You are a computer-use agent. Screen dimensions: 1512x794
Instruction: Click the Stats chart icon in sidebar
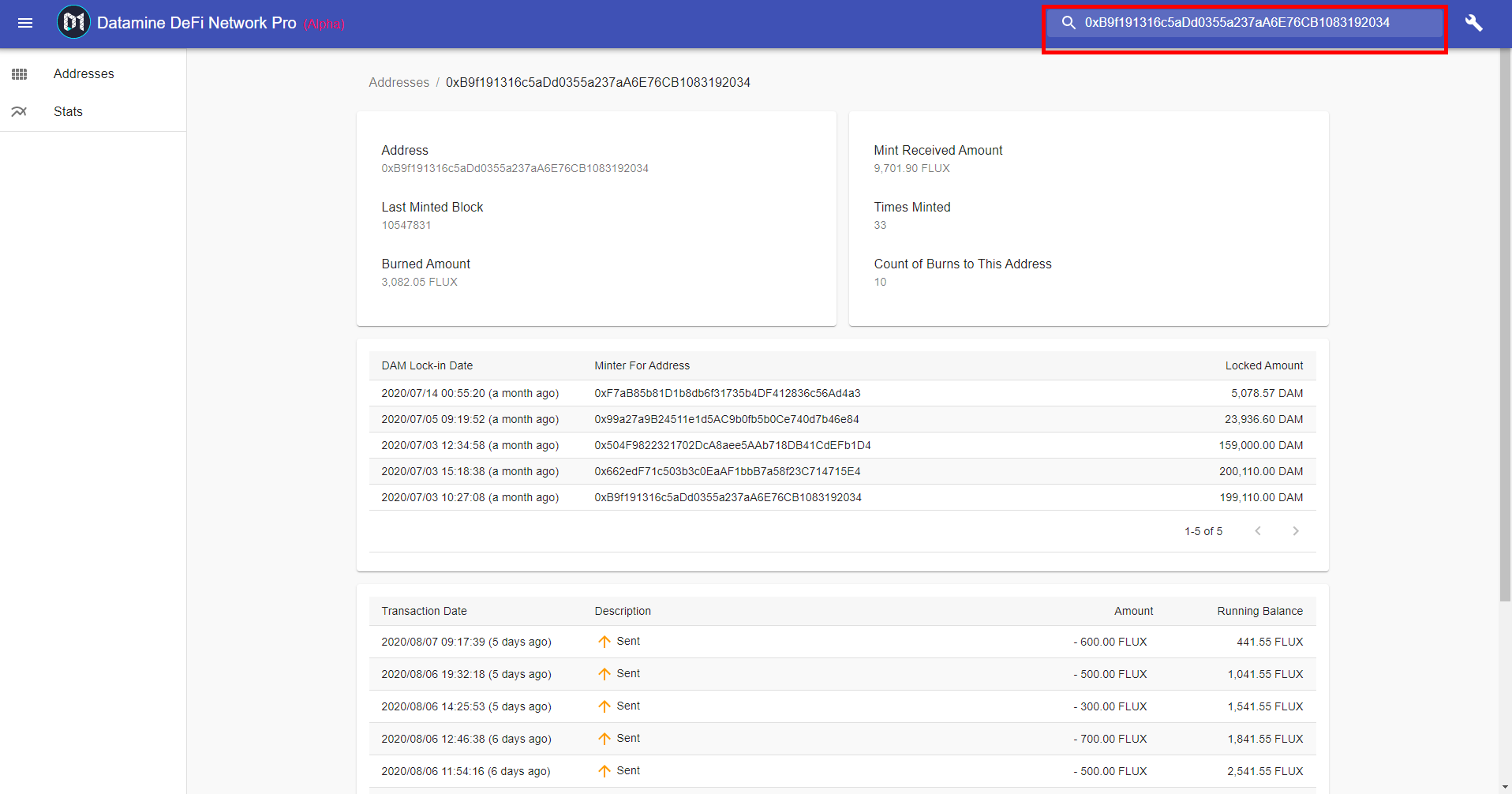20,112
